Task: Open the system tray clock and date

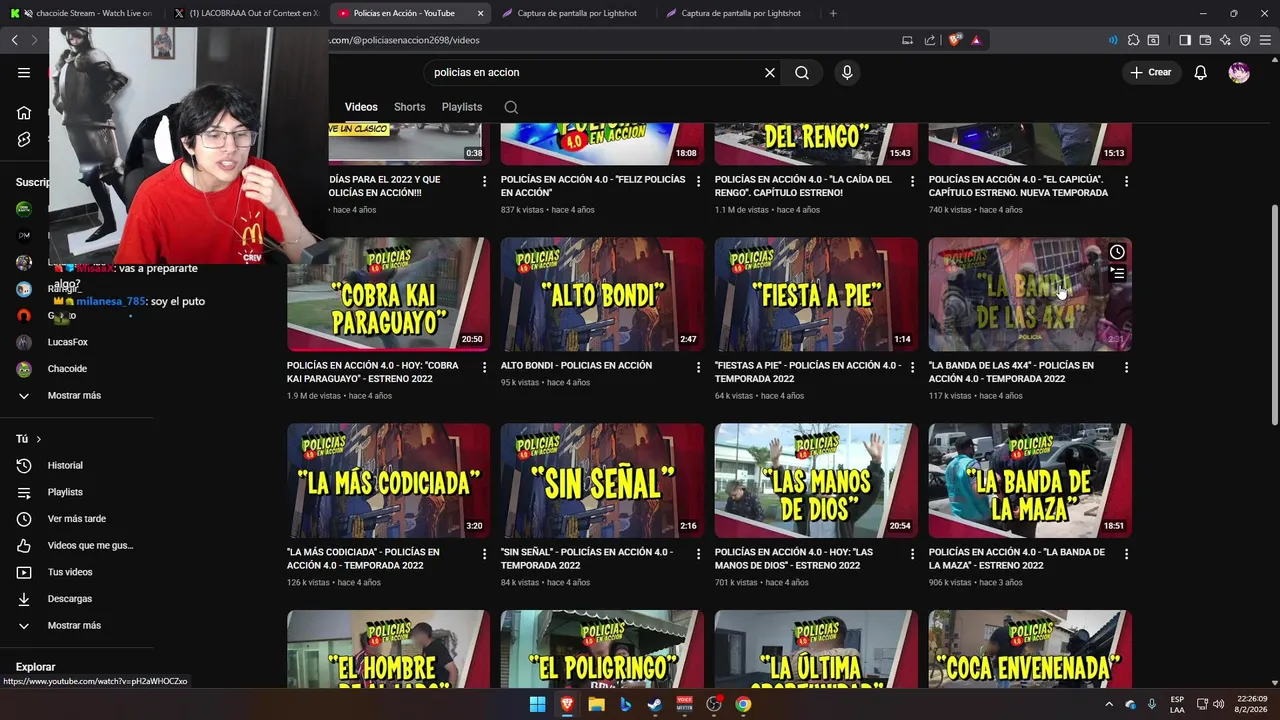Action: 1252,704
